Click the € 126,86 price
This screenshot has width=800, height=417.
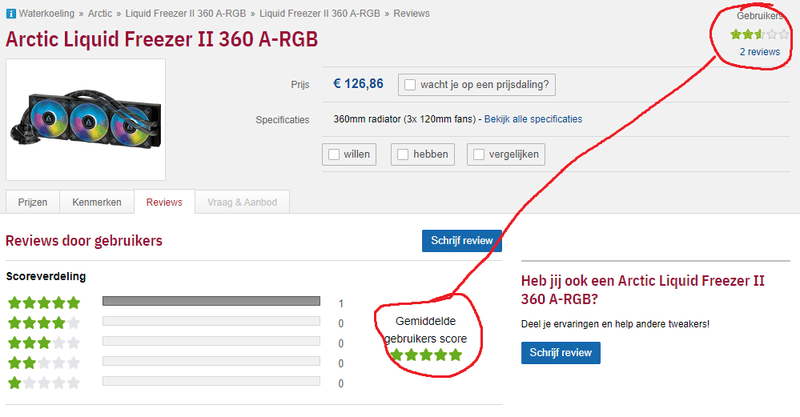click(358, 84)
